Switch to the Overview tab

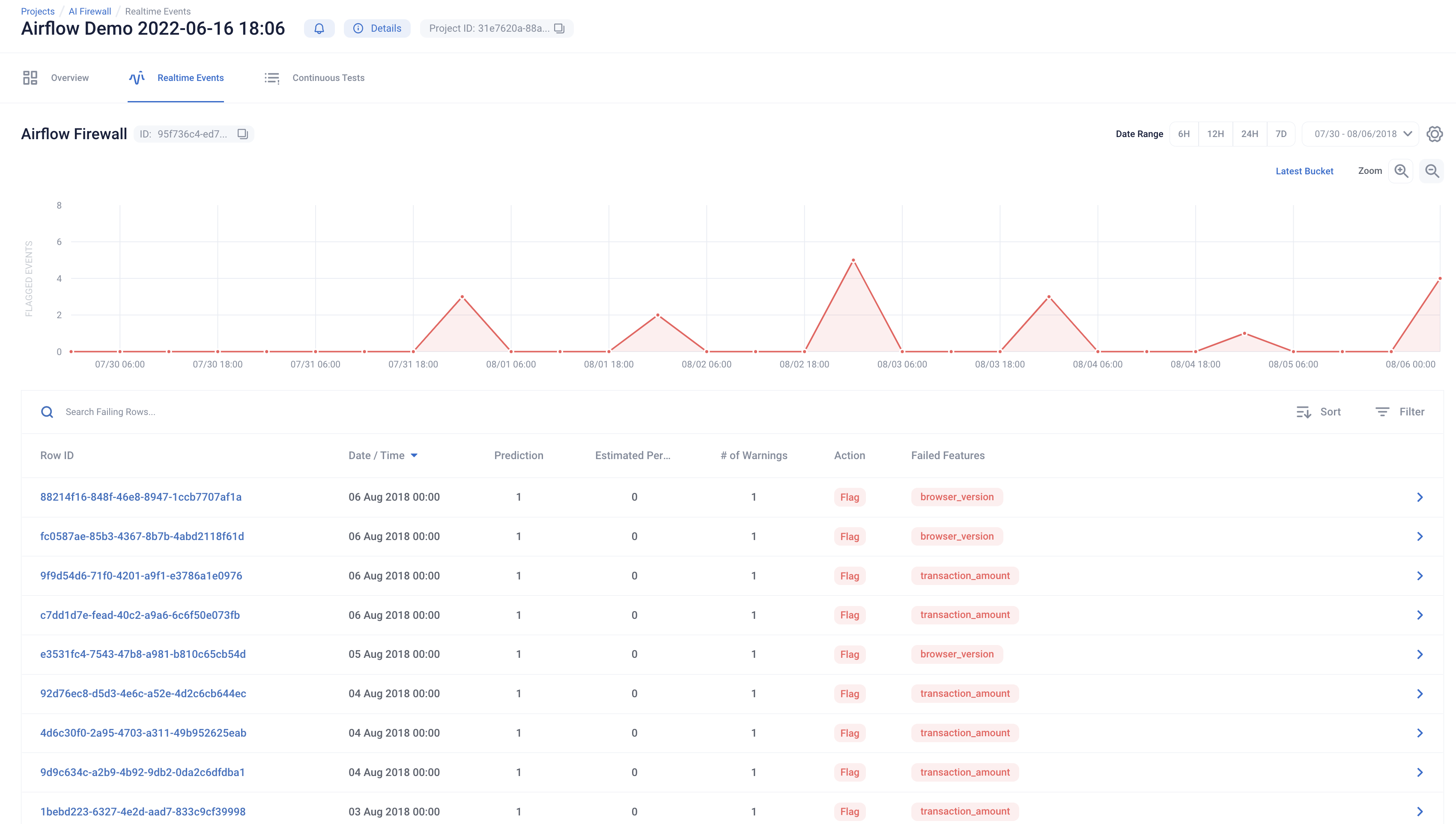tap(55, 78)
